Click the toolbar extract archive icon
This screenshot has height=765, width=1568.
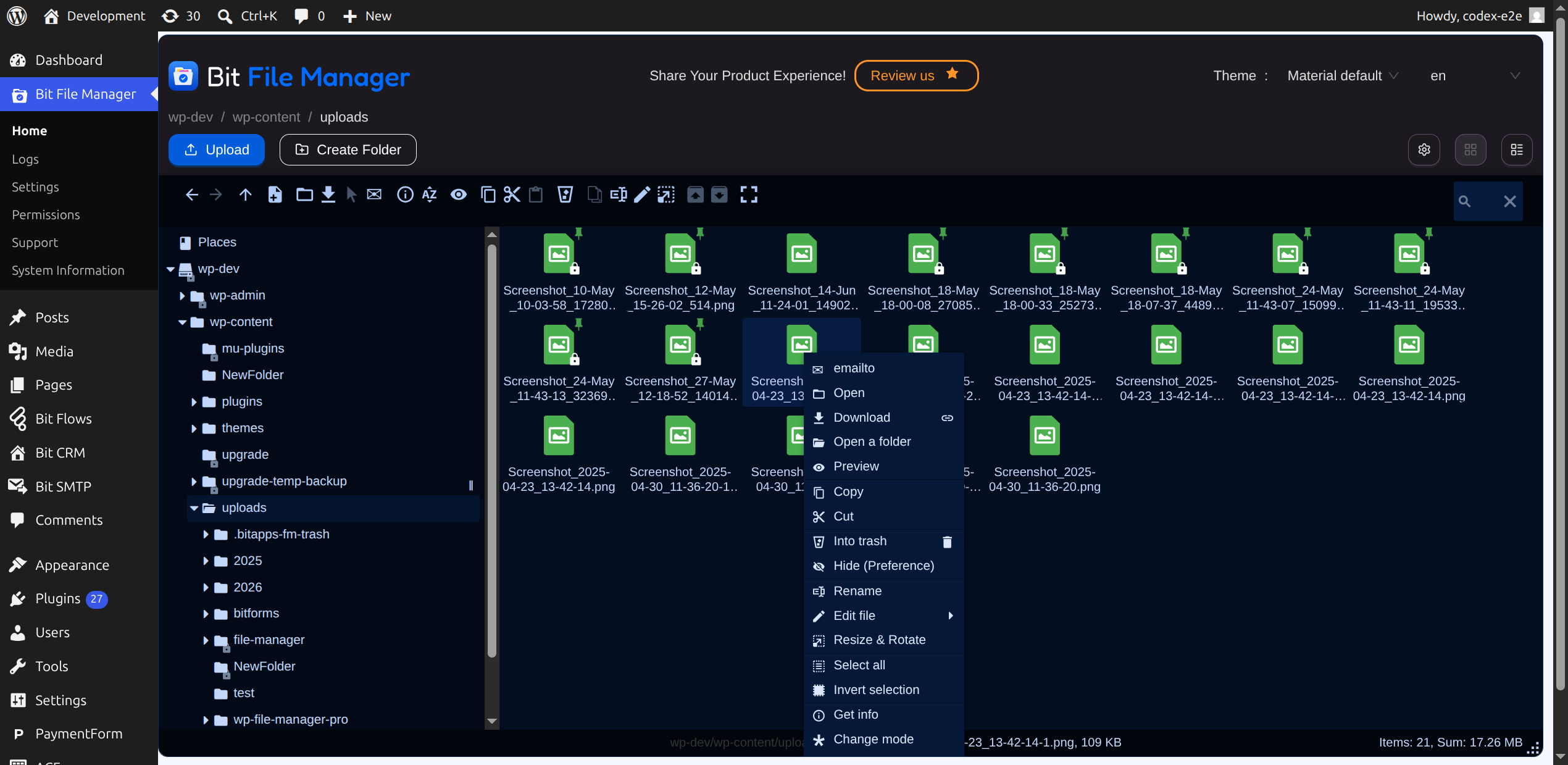click(696, 195)
